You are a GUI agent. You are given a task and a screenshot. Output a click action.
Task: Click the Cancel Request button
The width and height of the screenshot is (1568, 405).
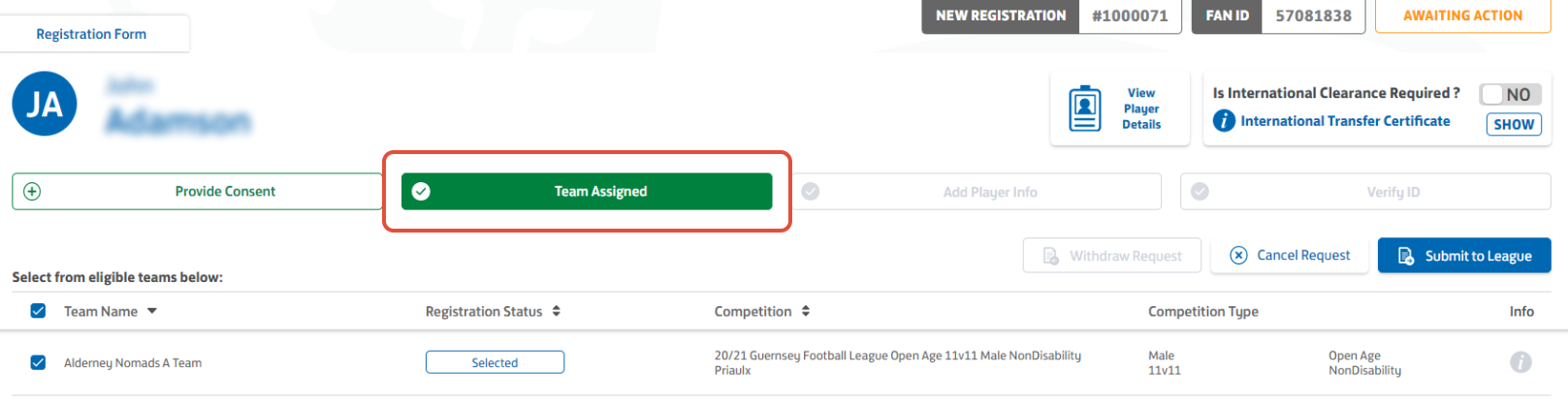1290,256
